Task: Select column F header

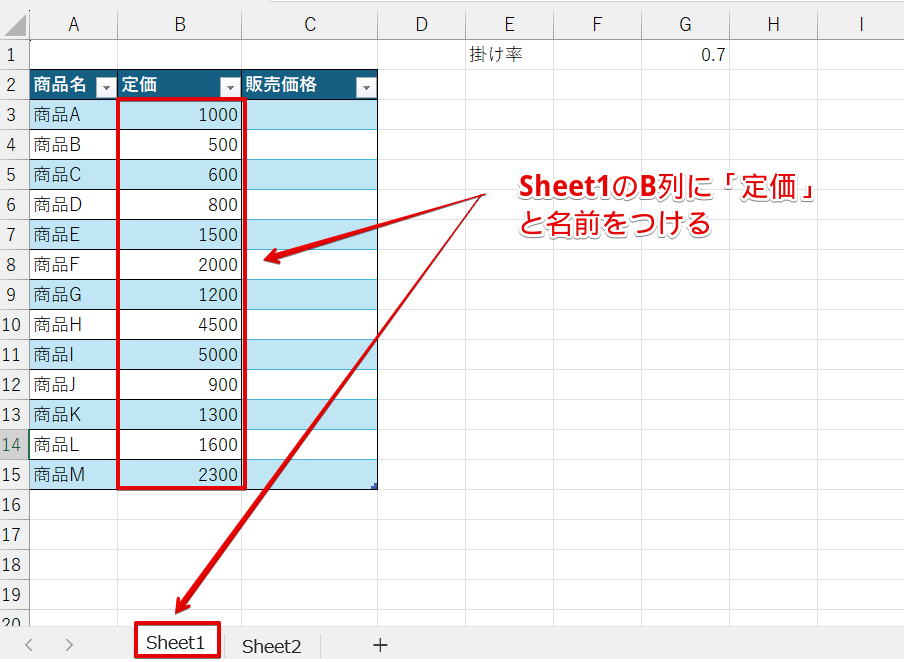Action: [x=597, y=25]
